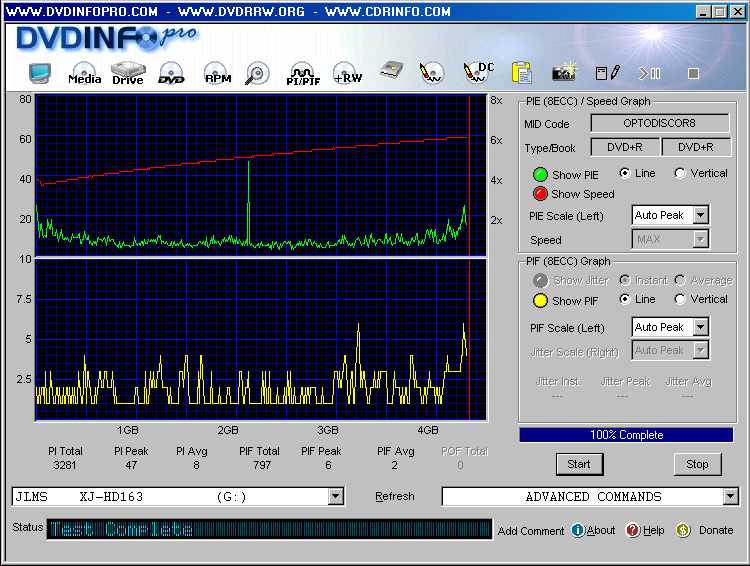Click the first DVD+R Type field
The width and height of the screenshot is (750, 566).
[625, 147]
